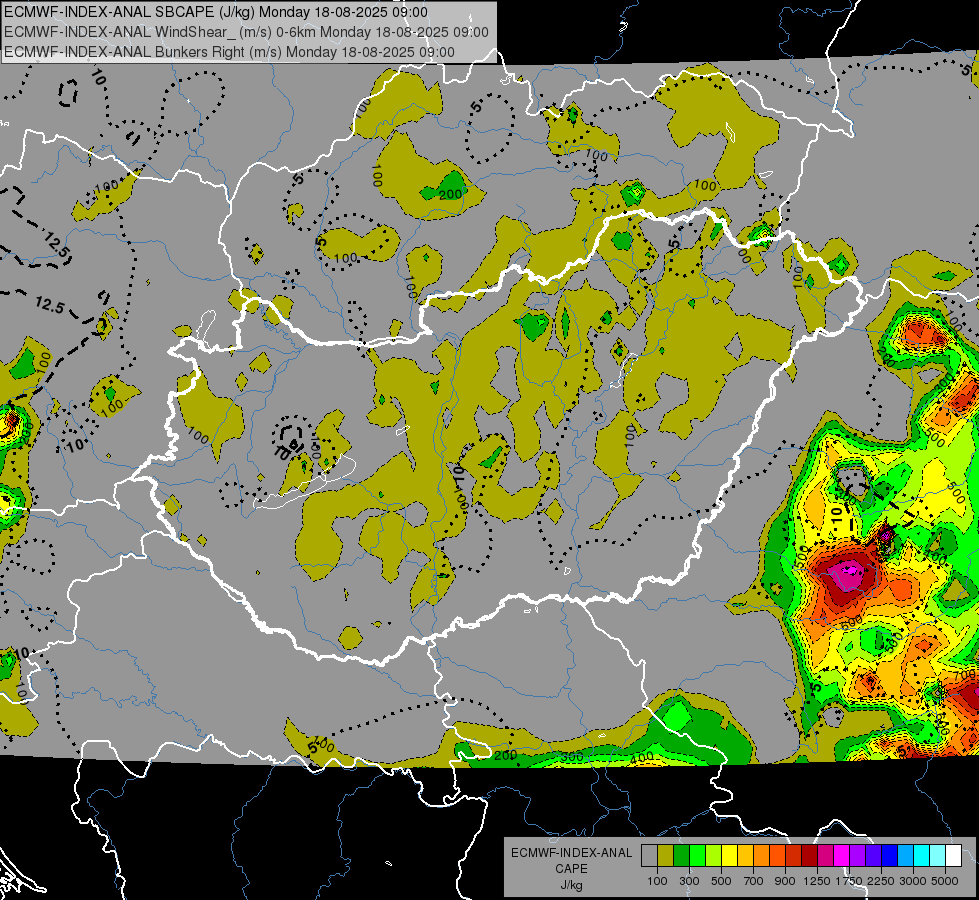
Task: Click the legend scale value 700
Action: (754, 881)
